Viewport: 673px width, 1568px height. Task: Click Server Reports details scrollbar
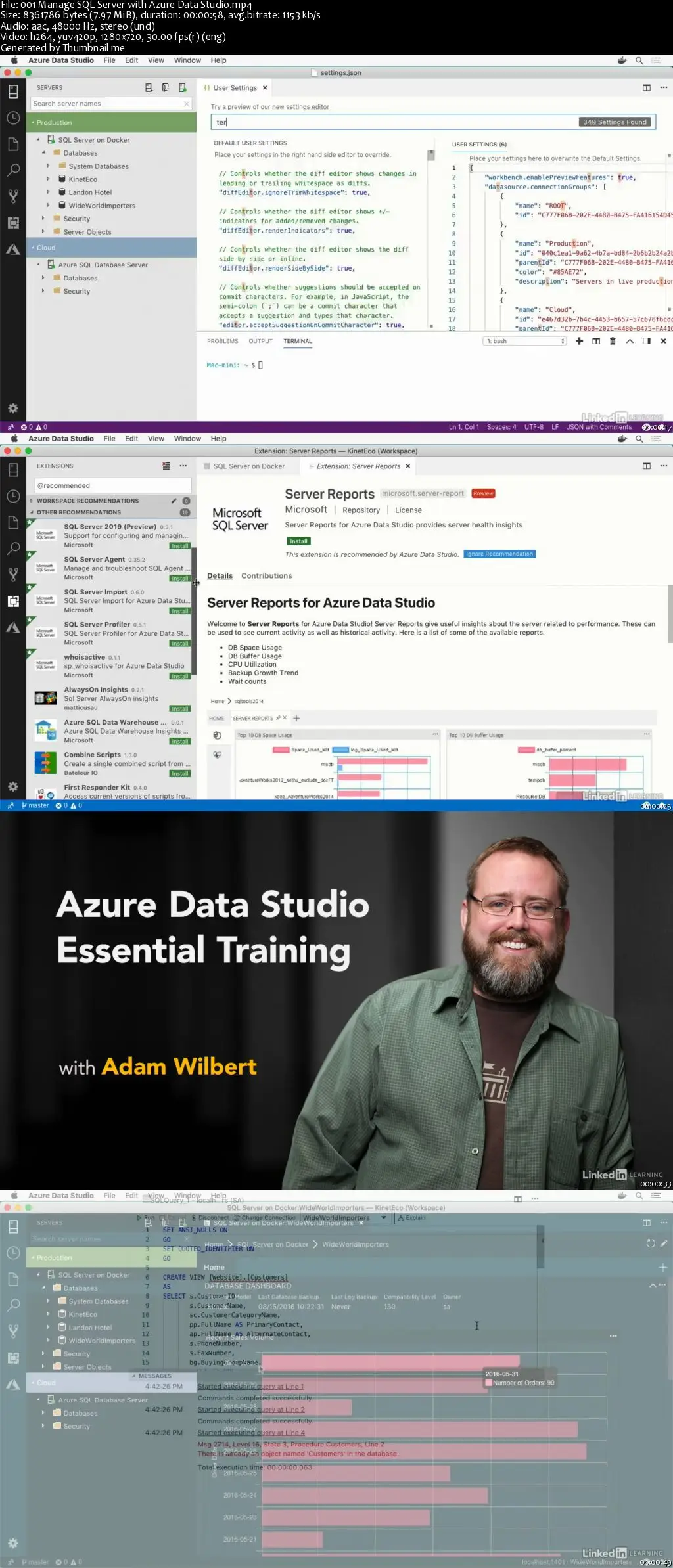(x=670, y=614)
